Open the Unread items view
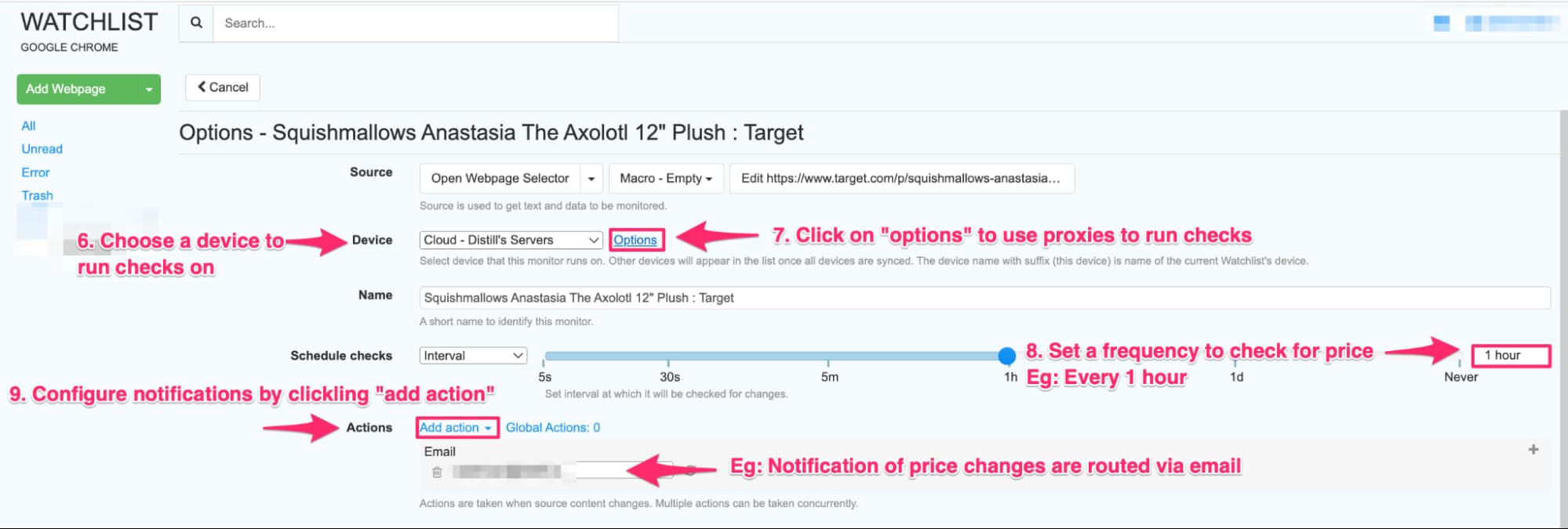Viewport: 1568px width, 529px height. pyautogui.click(x=41, y=148)
